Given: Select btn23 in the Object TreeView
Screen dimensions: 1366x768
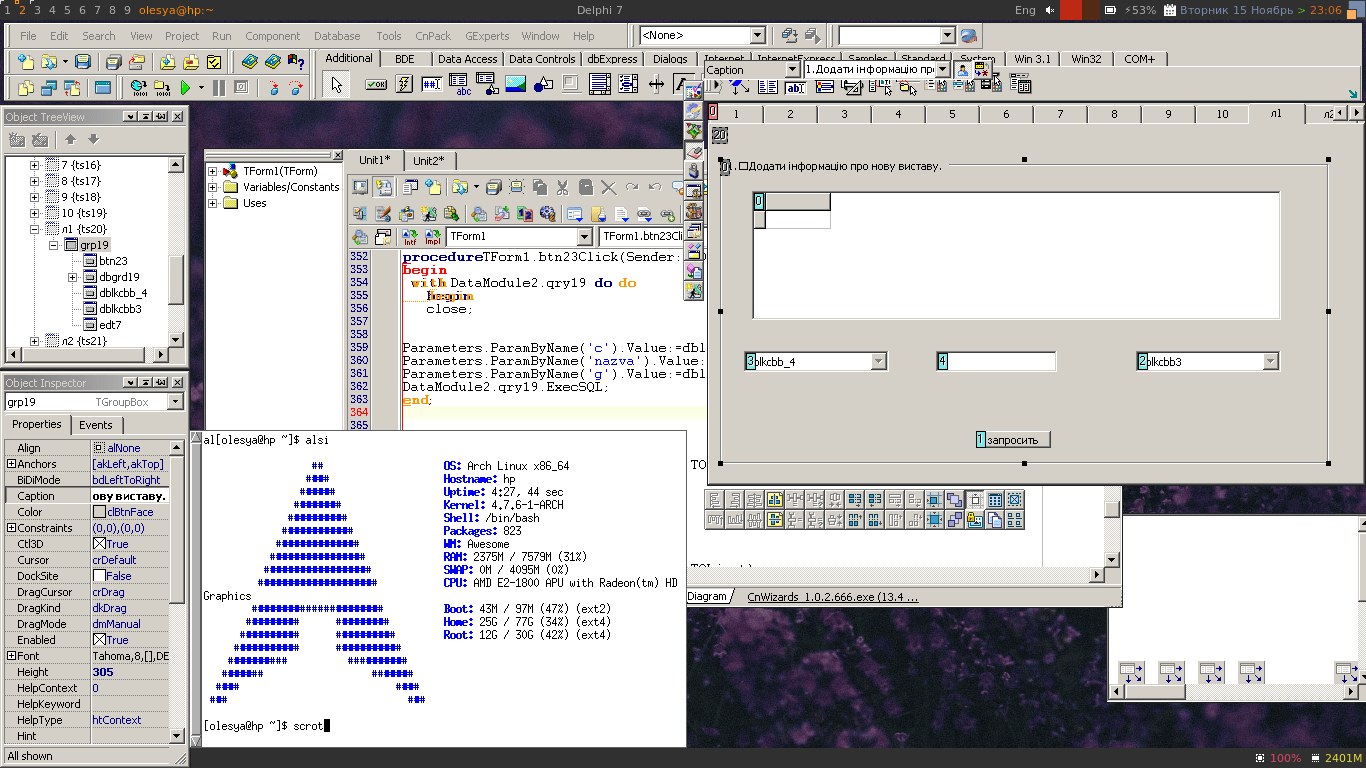Looking at the screenshot, I should pos(113,261).
